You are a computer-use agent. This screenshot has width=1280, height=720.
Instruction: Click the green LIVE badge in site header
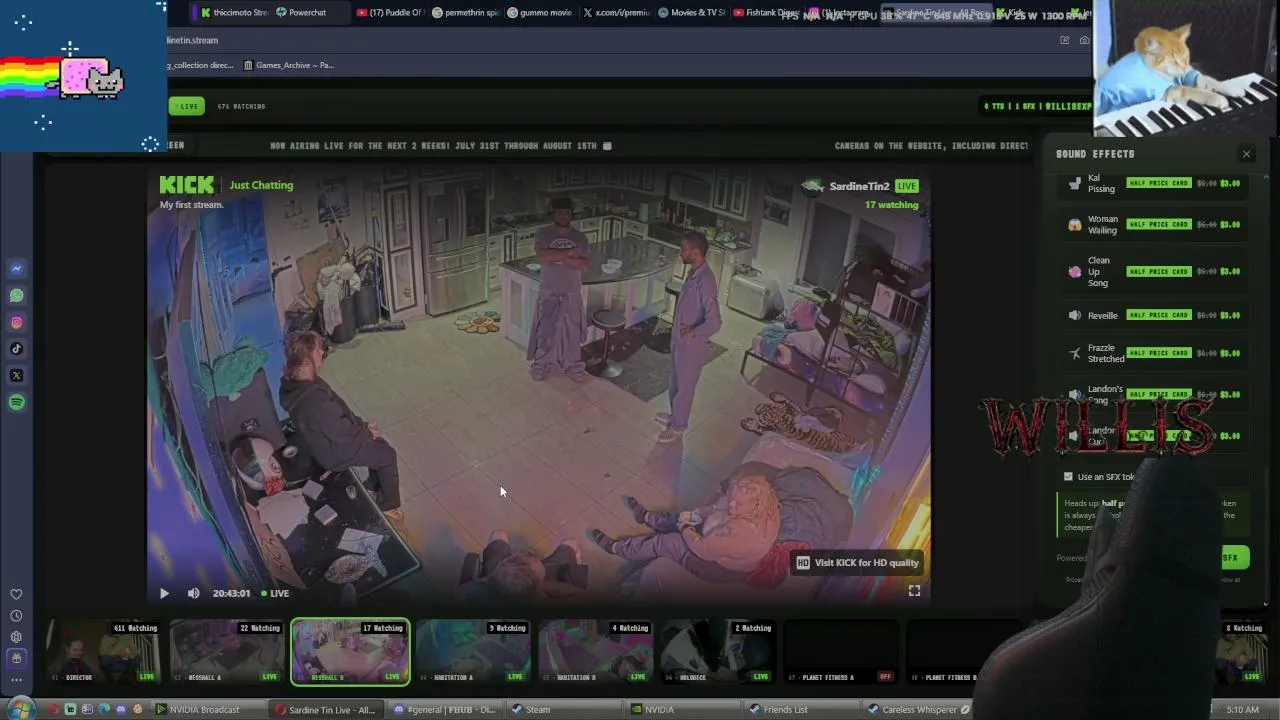(186, 106)
